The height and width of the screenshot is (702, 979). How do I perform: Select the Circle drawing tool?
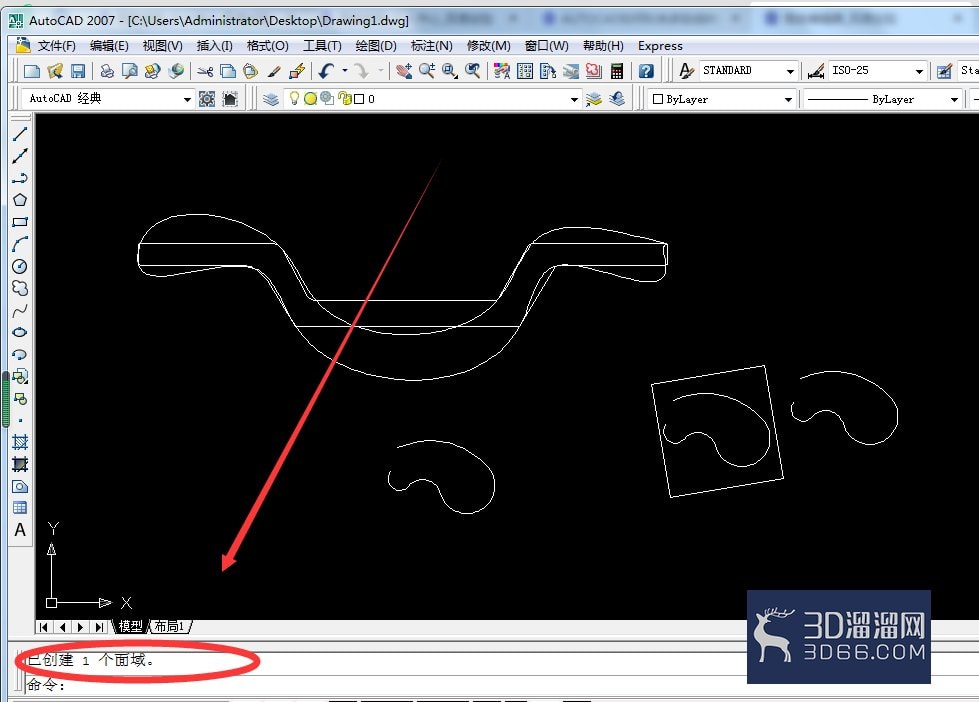pyautogui.click(x=20, y=267)
